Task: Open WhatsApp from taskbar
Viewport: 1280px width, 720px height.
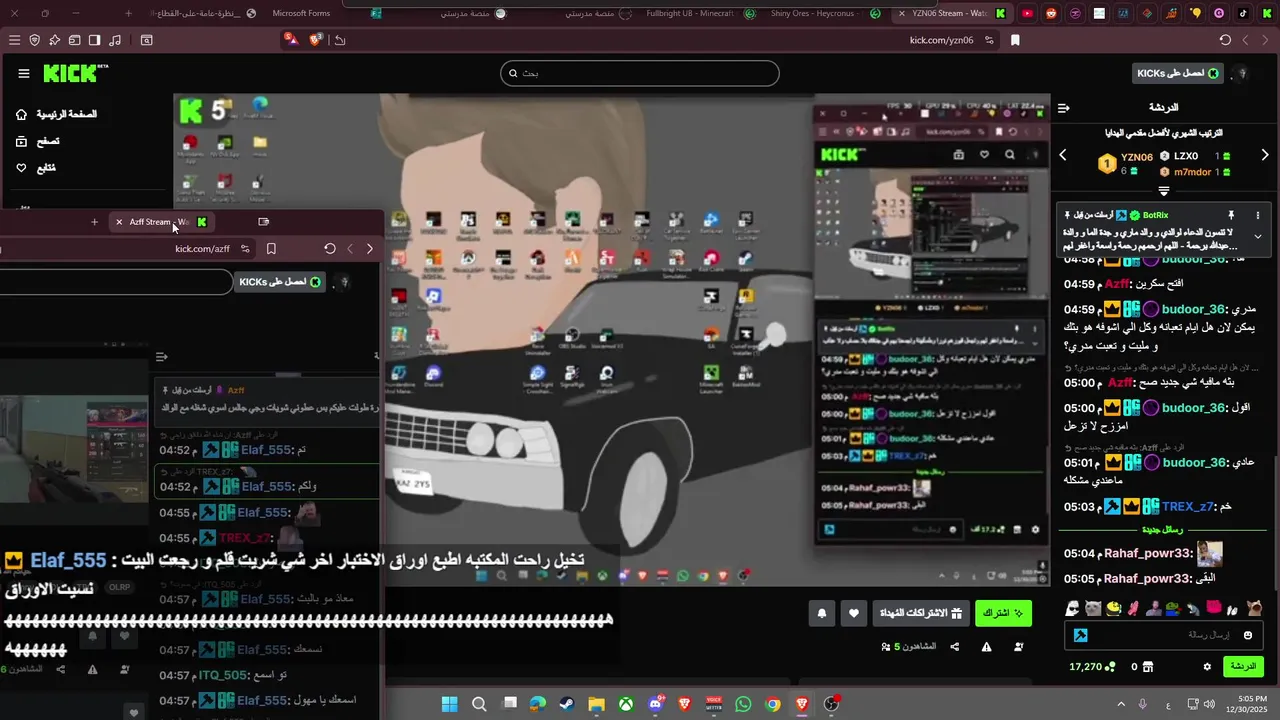Action: click(743, 704)
